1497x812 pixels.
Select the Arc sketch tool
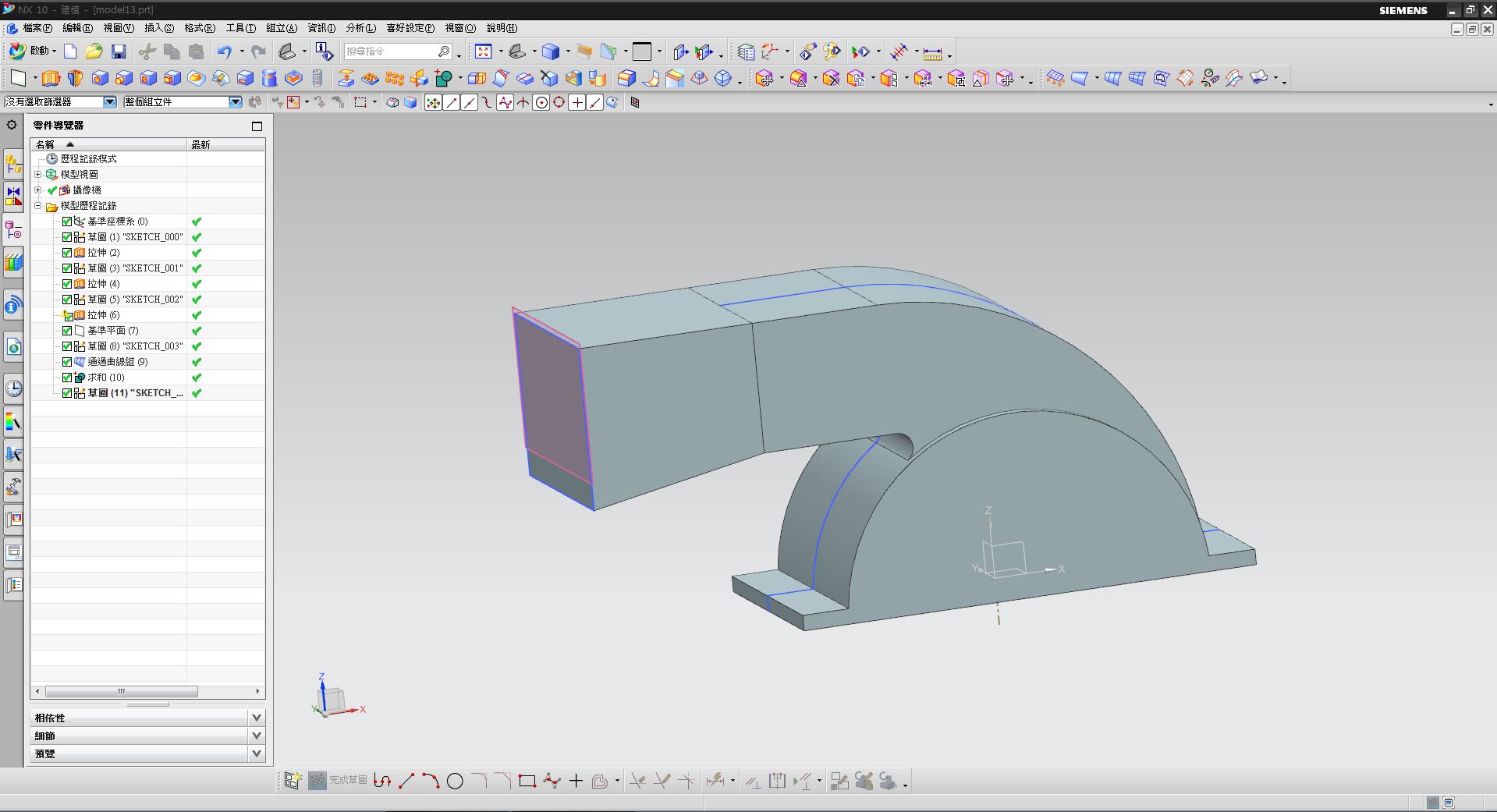(x=431, y=781)
